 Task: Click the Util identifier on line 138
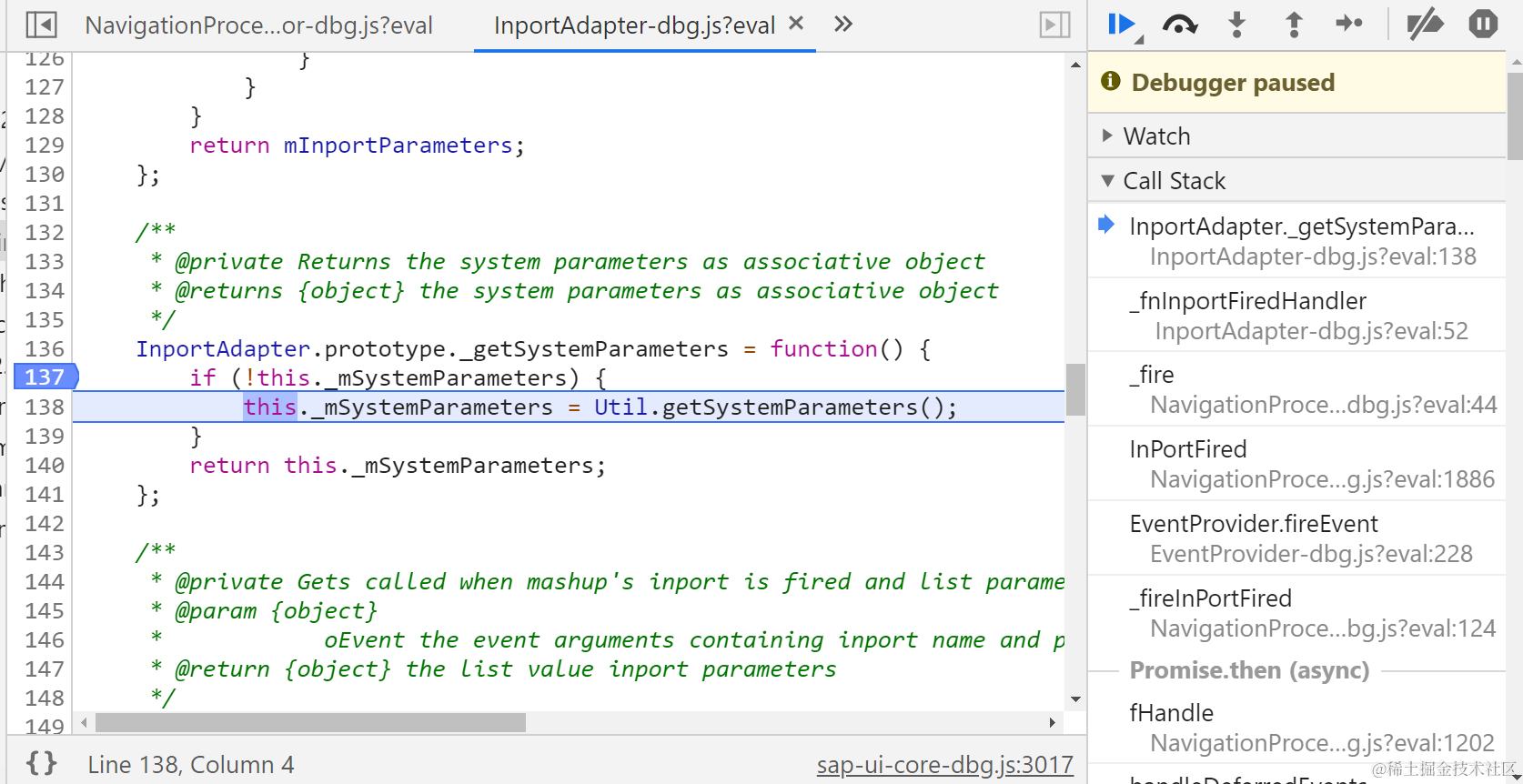[620, 407]
